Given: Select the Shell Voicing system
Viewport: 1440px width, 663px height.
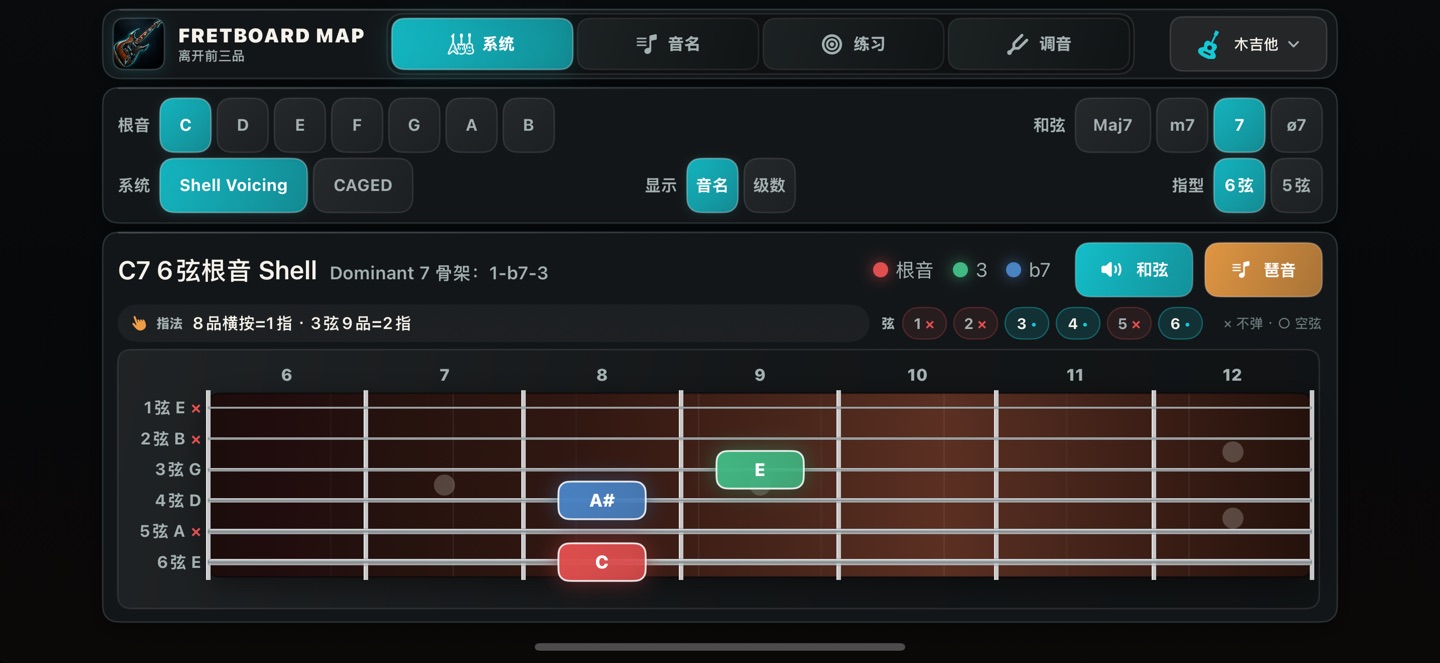Looking at the screenshot, I should [233, 185].
